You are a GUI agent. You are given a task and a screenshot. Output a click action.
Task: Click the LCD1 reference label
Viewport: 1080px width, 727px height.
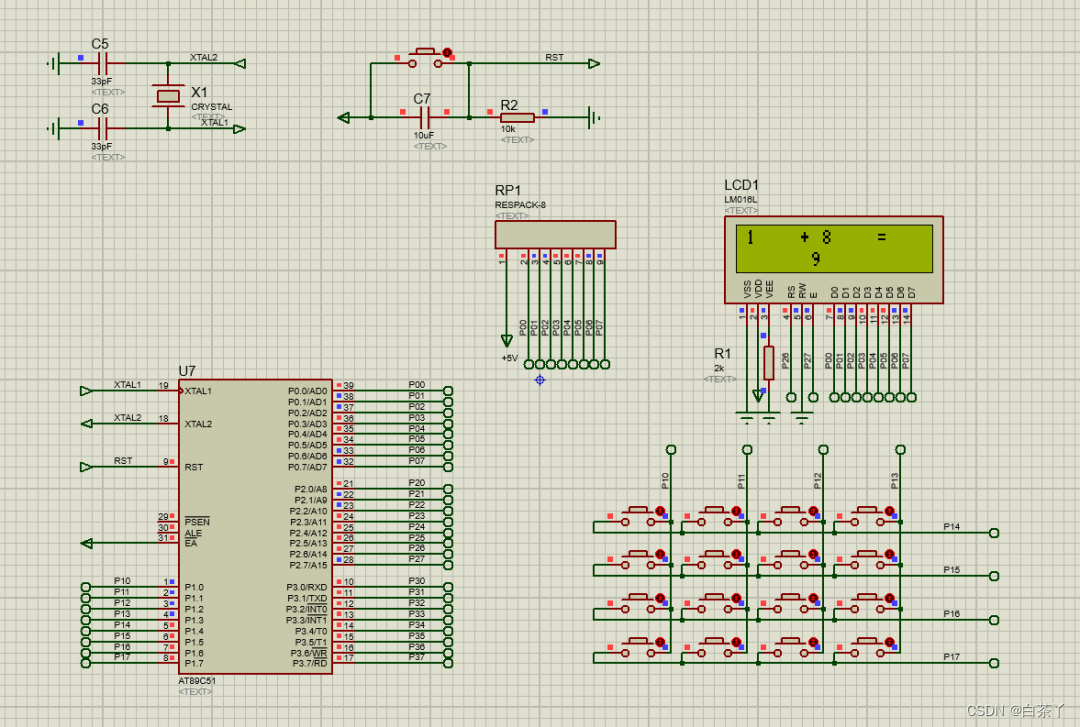741,185
